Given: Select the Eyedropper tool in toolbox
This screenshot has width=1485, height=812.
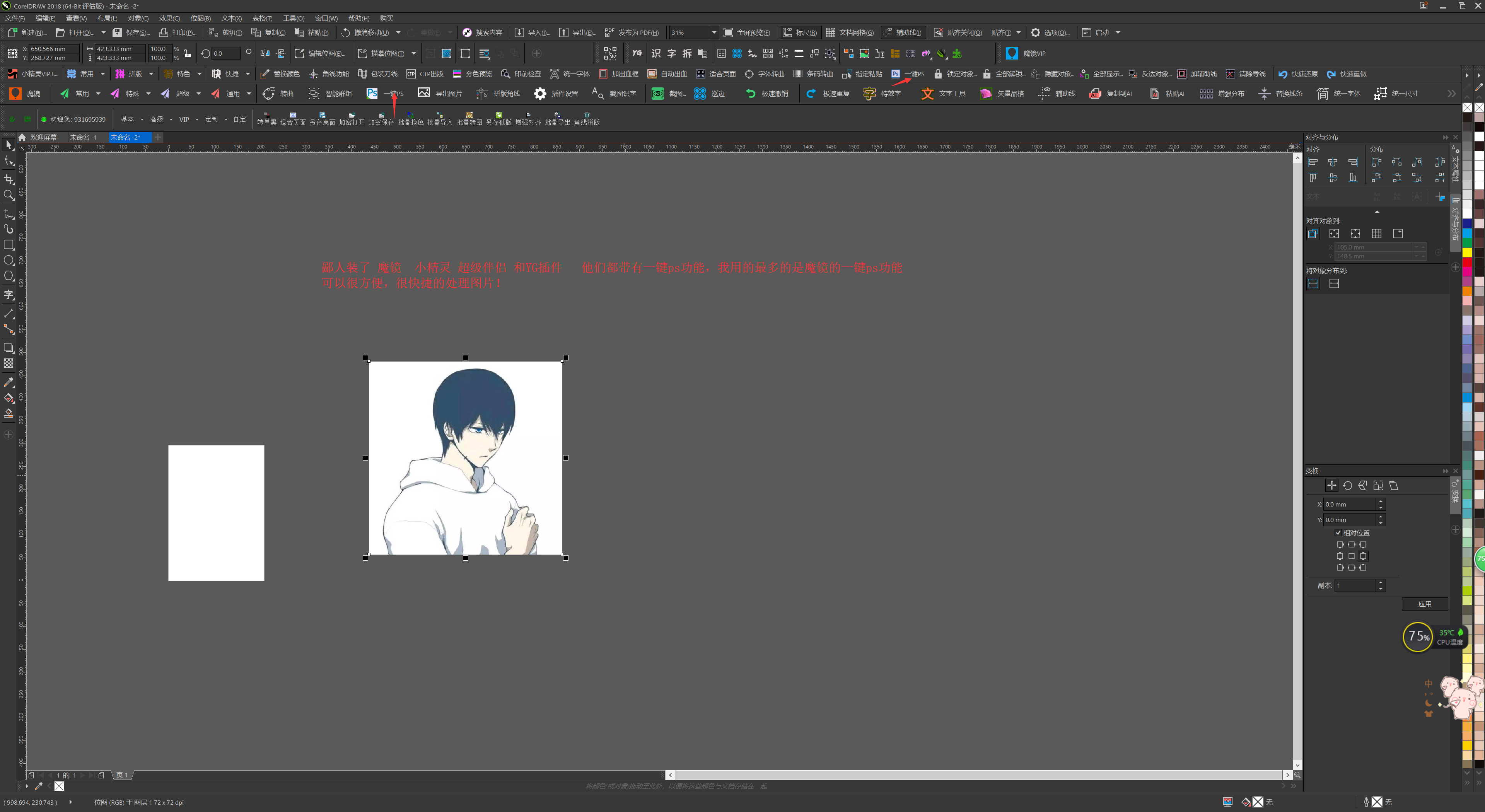Looking at the screenshot, I should tap(9, 382).
